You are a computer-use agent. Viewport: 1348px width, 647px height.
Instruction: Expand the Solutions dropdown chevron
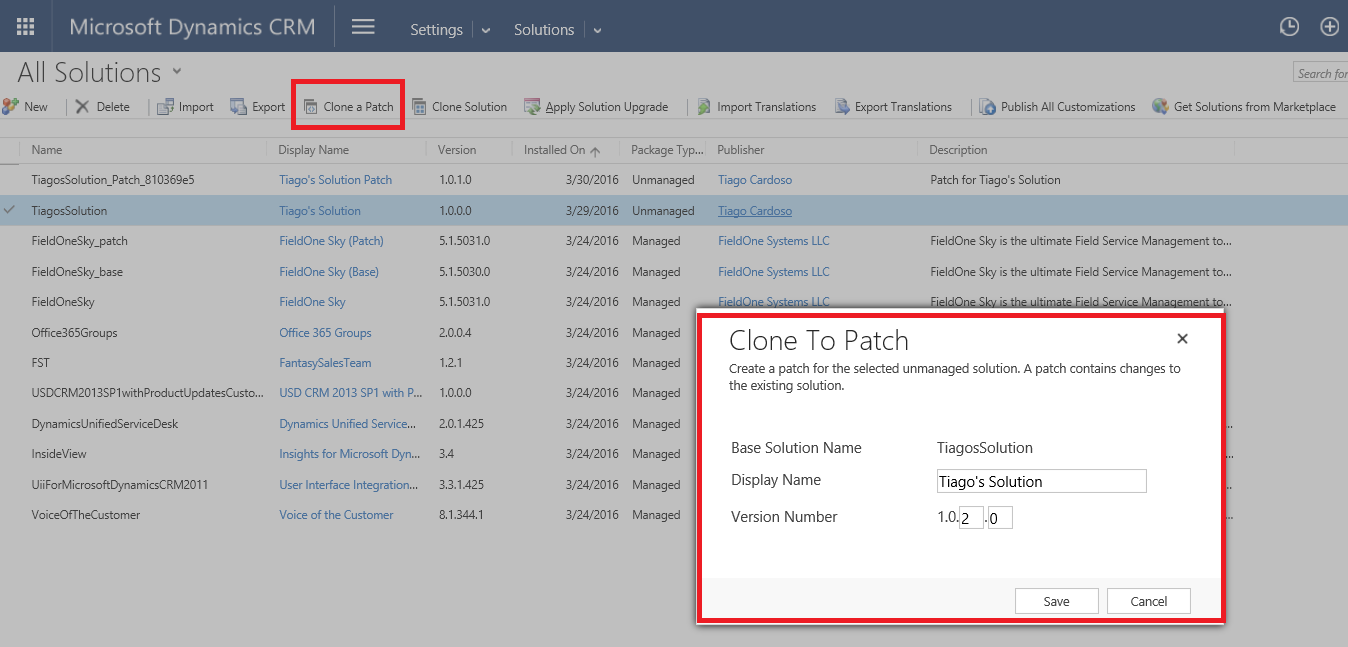coord(597,31)
